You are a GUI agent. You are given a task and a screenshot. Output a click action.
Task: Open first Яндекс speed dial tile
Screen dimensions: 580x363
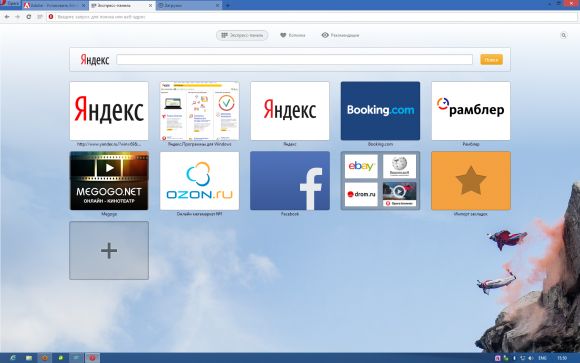pos(109,111)
